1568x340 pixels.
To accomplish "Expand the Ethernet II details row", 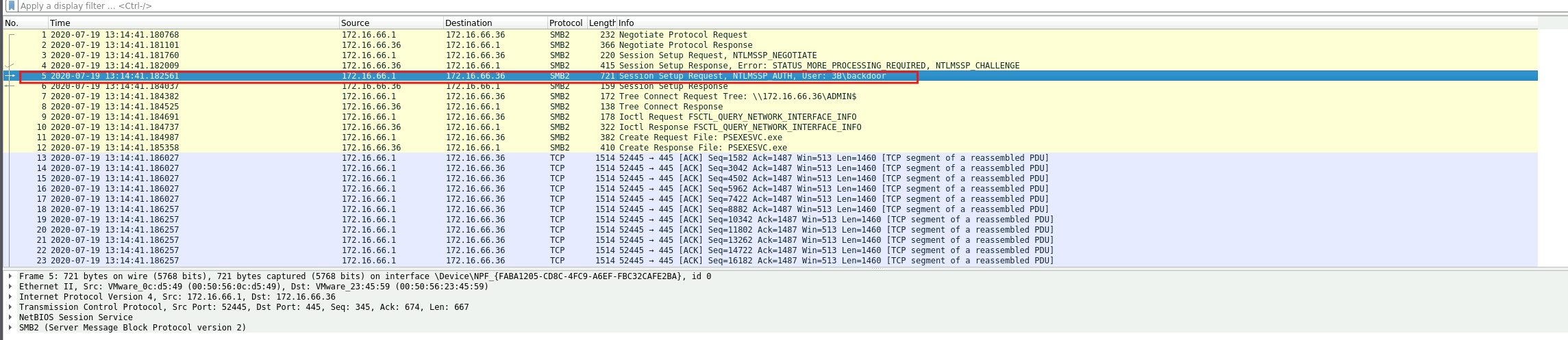I will 10,287.
